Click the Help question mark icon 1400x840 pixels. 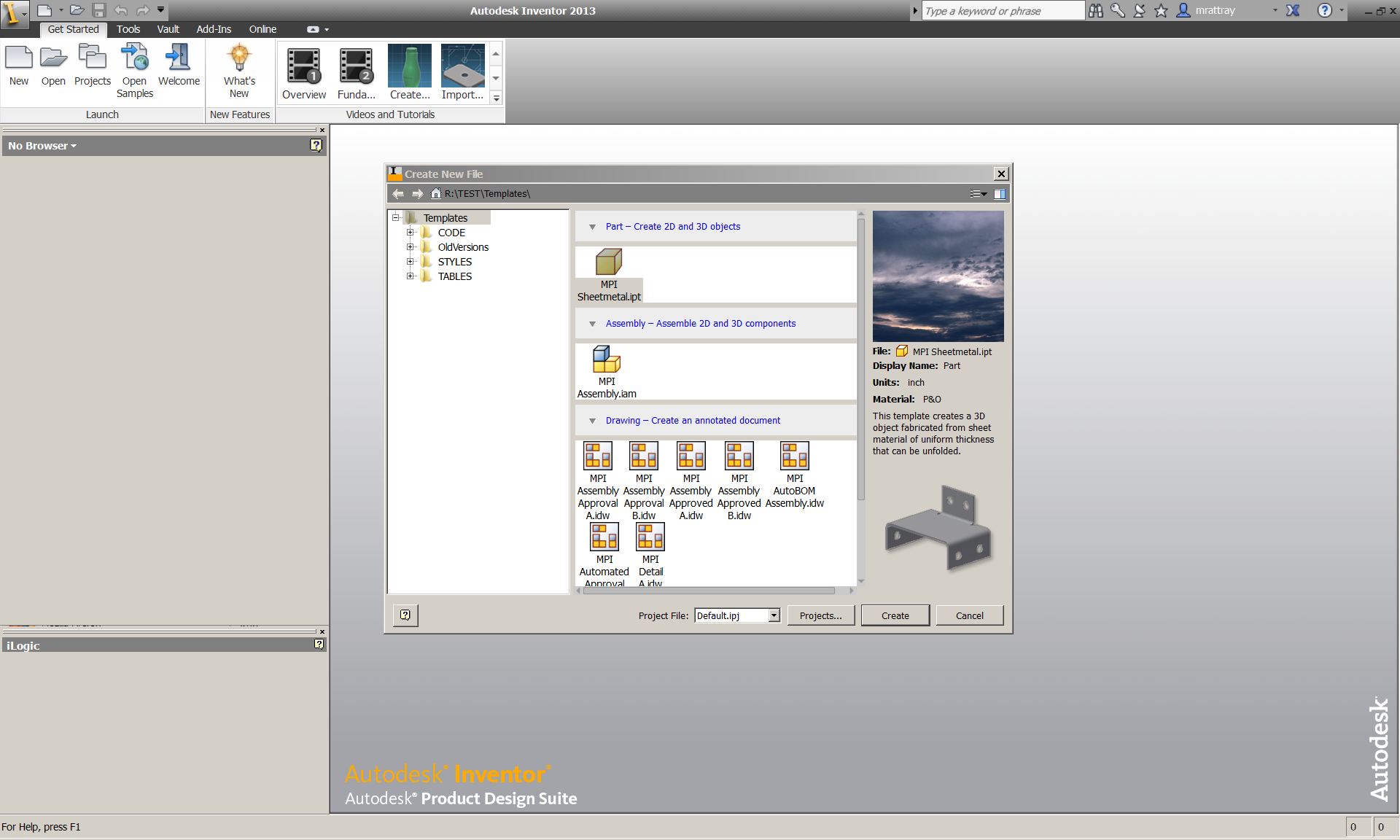[1325, 10]
